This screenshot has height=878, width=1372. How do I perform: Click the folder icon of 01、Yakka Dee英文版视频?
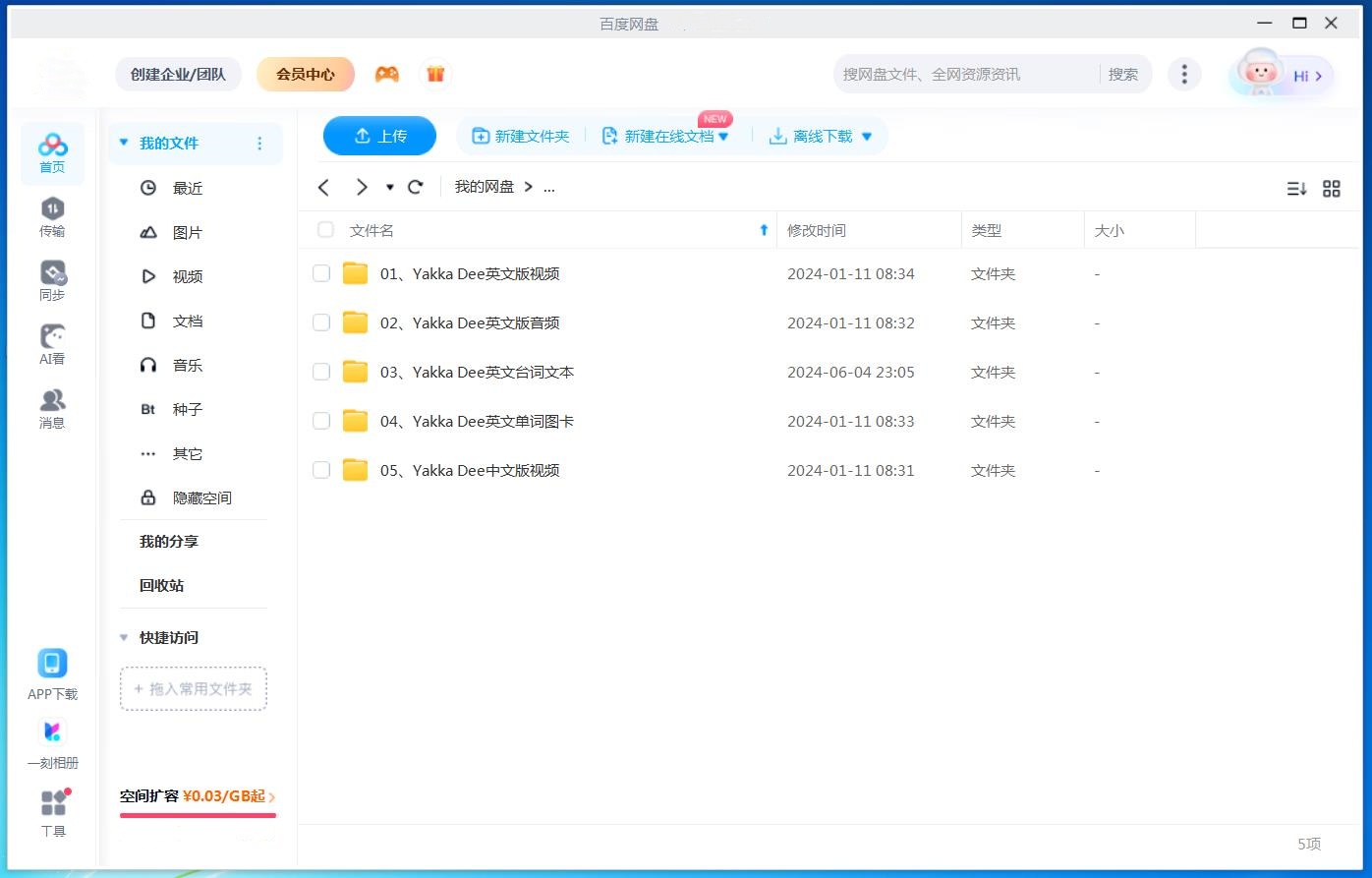click(x=355, y=273)
